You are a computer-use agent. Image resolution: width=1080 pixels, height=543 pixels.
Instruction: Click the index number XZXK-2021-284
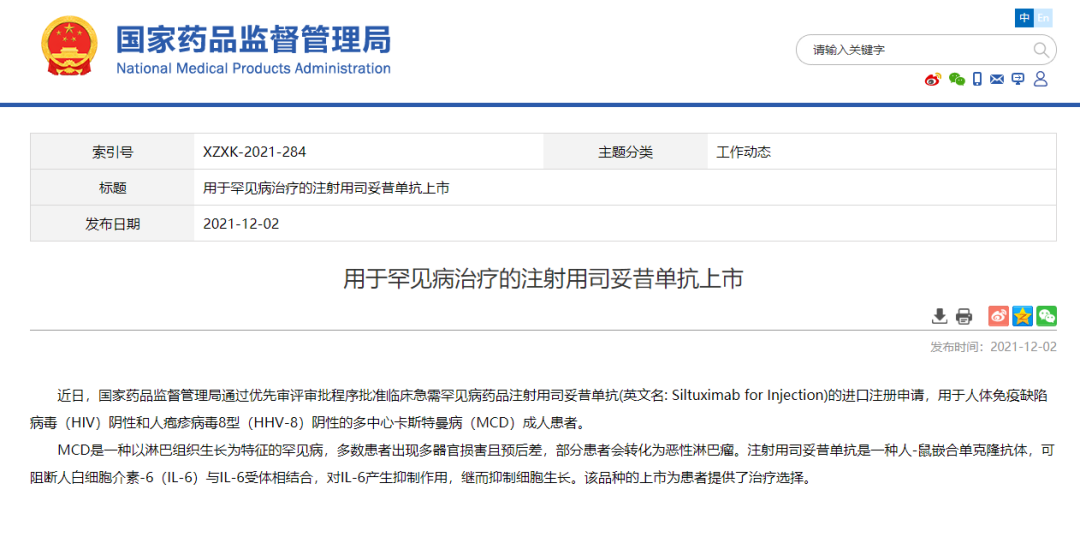coord(254,152)
